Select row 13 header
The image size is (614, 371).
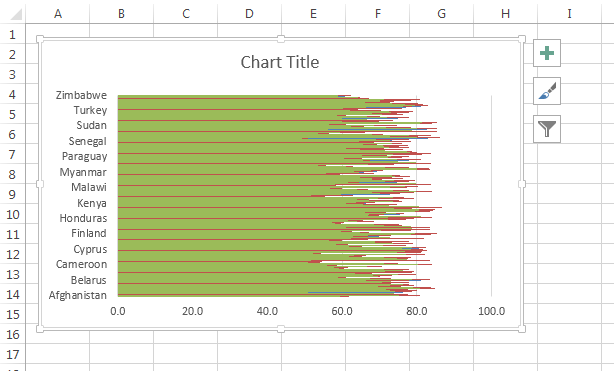pyautogui.click(x=13, y=274)
